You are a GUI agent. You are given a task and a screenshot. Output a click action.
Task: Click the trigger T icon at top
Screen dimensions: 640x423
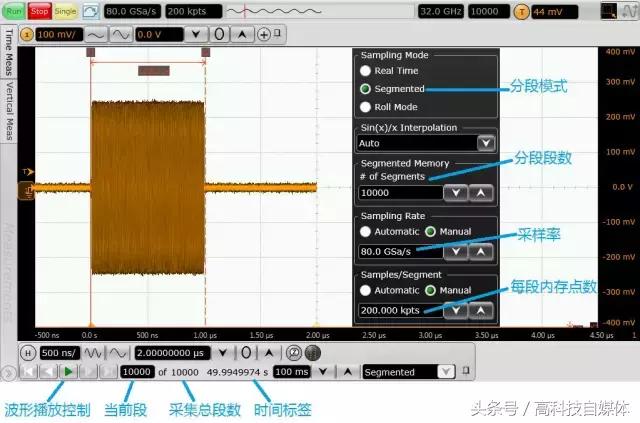pos(521,11)
